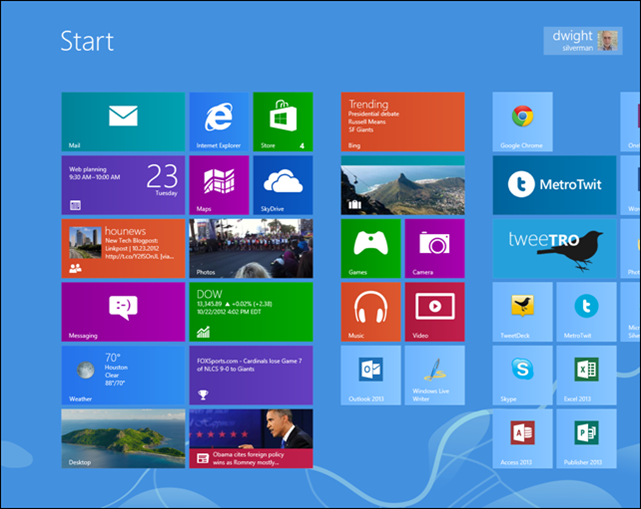Launch Google Chrome tile
641x509 pixels.
coord(522,122)
